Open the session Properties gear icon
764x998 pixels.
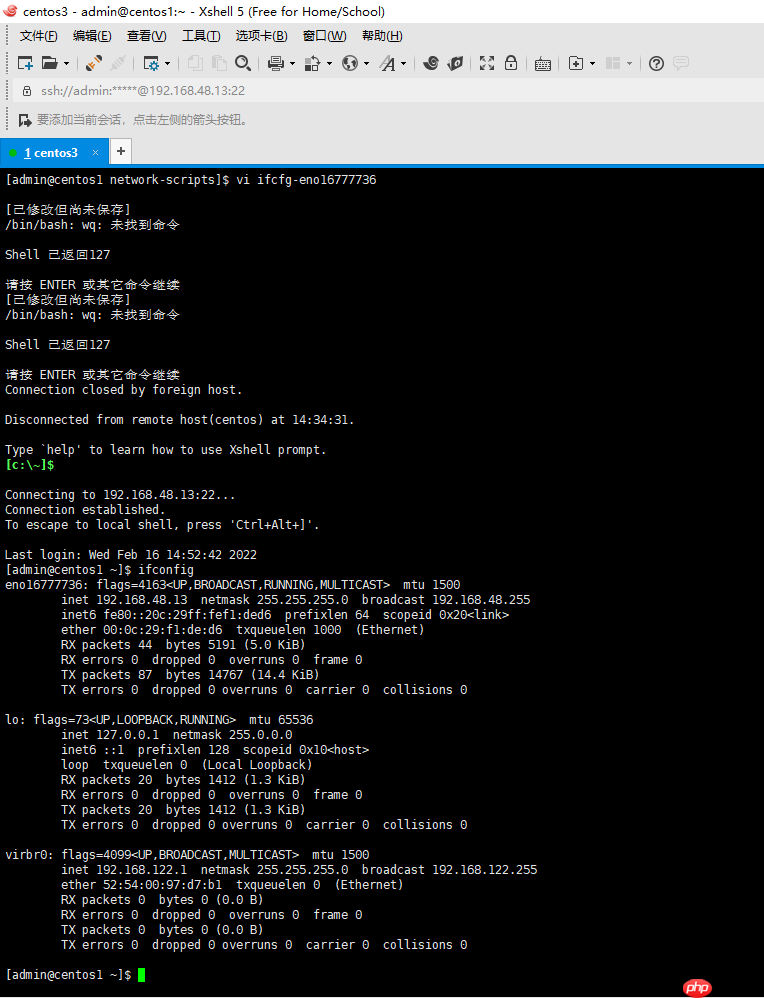pyautogui.click(x=151, y=63)
